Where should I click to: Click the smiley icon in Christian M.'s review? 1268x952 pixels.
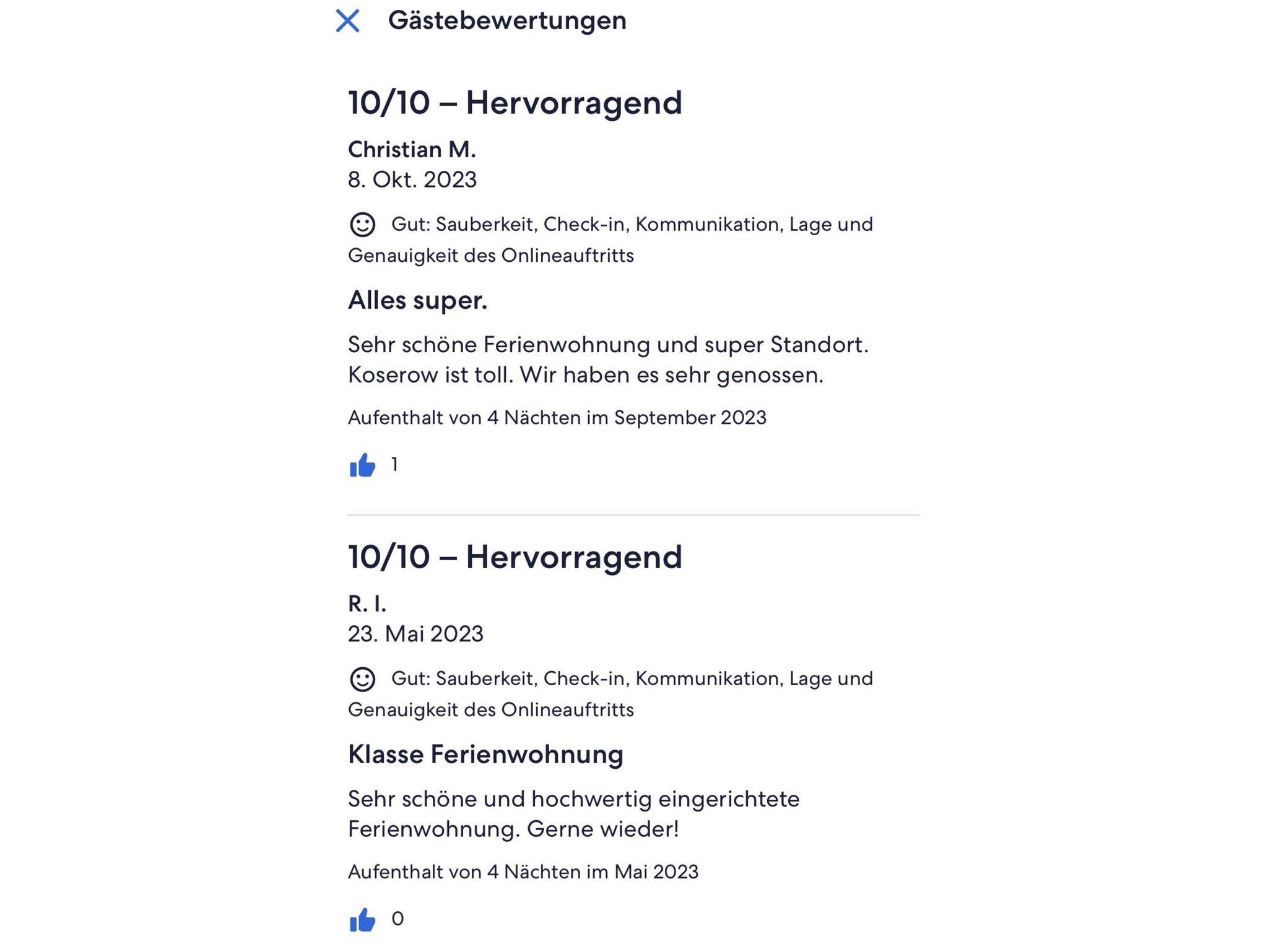pyautogui.click(x=362, y=225)
